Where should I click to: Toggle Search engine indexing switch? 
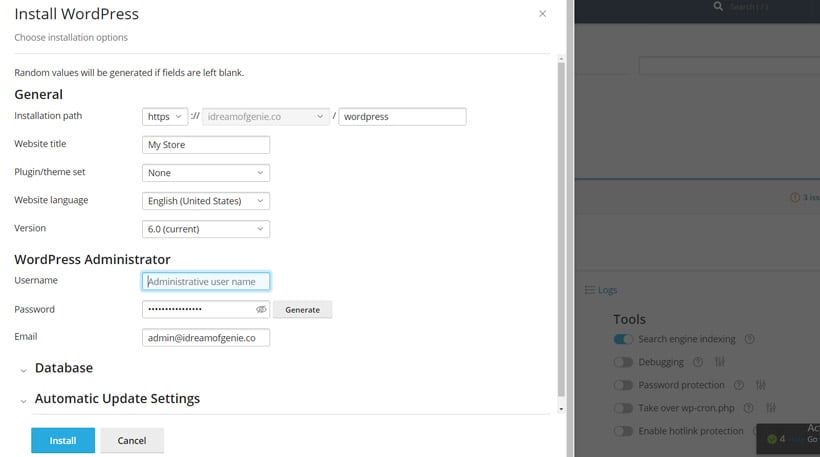click(623, 339)
